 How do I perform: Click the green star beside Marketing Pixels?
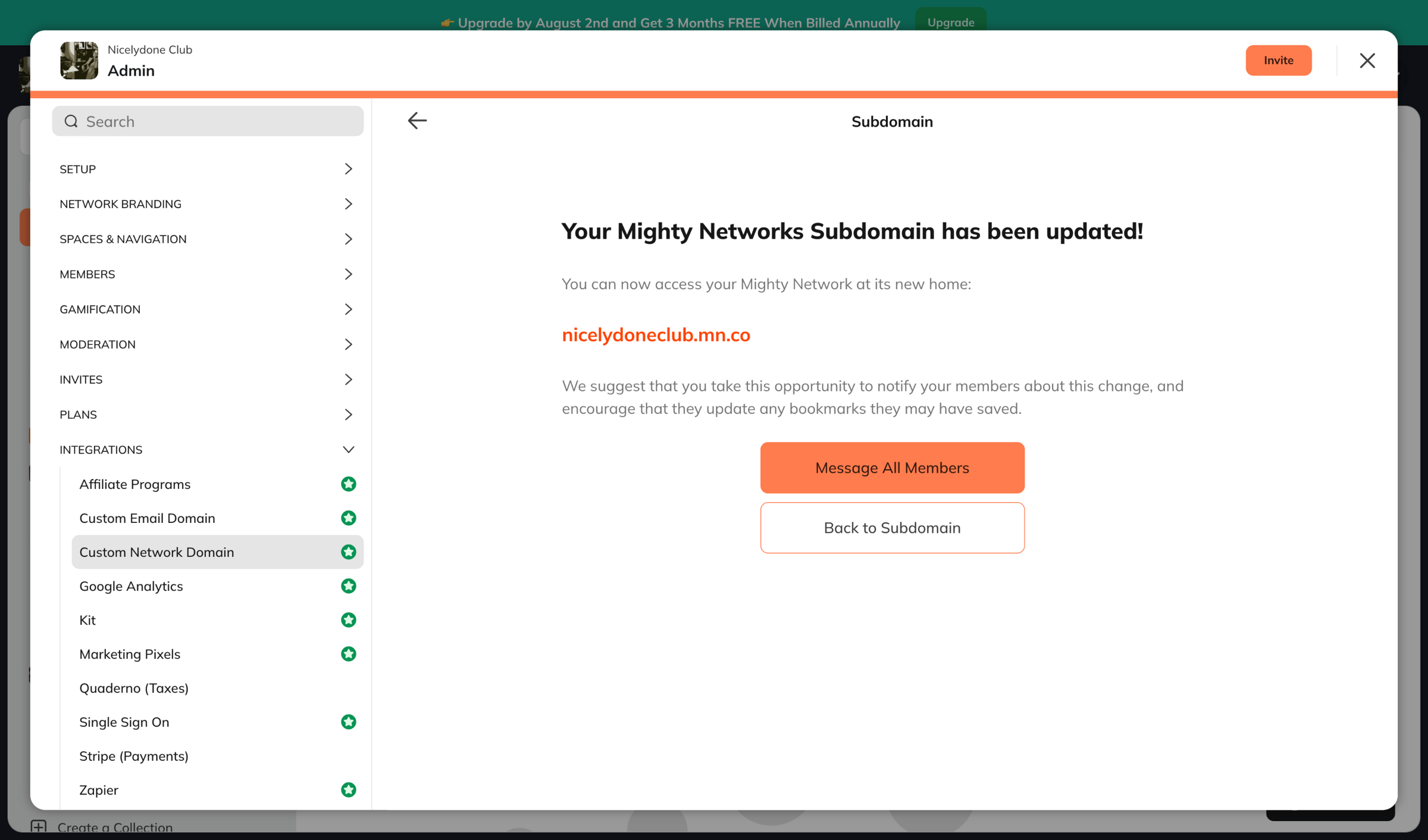349,654
